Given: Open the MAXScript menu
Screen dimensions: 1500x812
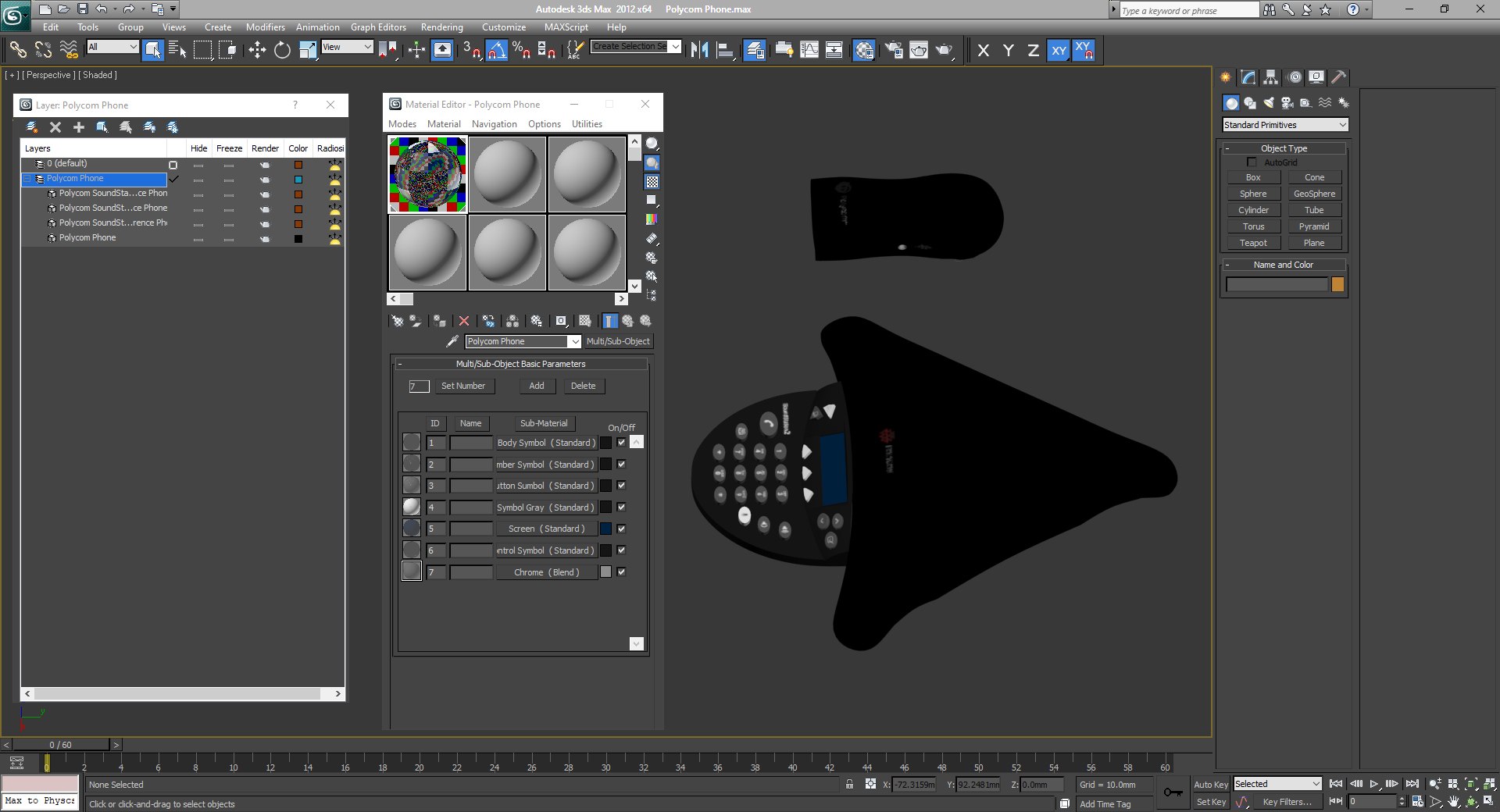Looking at the screenshot, I should pyautogui.click(x=566, y=27).
